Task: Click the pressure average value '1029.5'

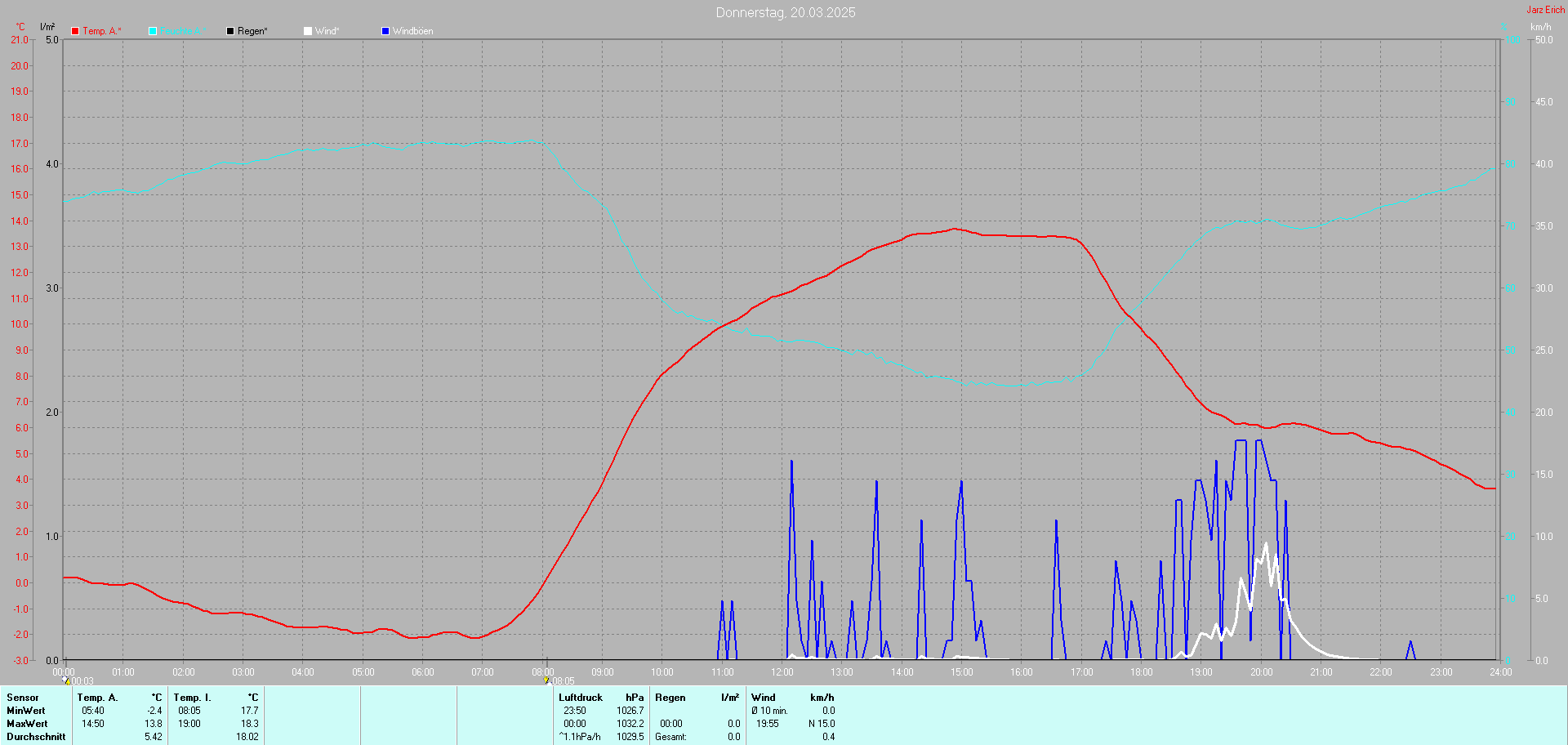Action: click(x=630, y=737)
